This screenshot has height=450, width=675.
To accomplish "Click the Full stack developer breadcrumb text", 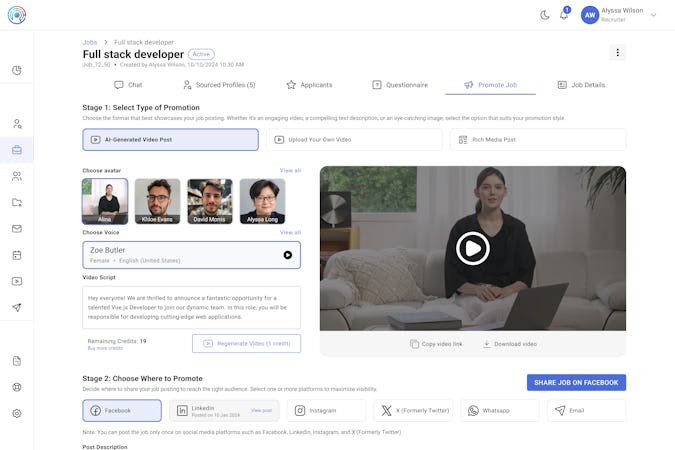I will 144,42.
